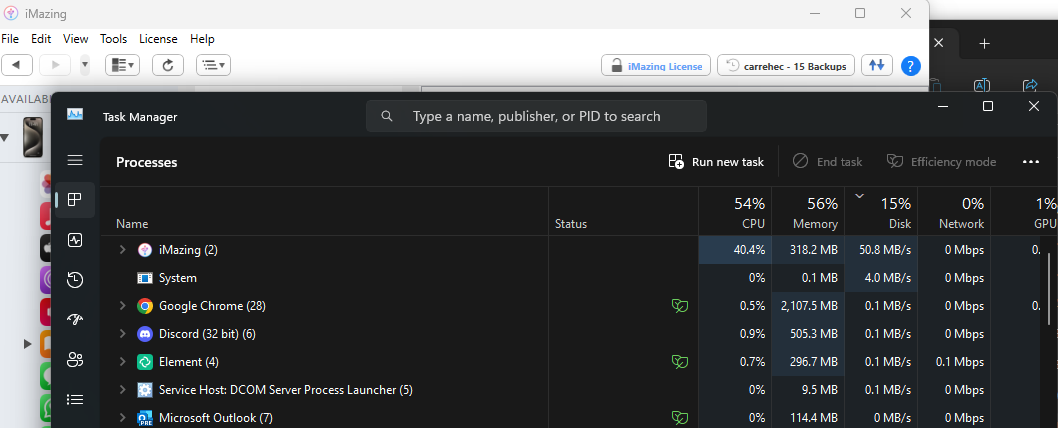Click Google Chrome 2,107.5 MB memory cell
The image size is (1058, 428).
[x=808, y=306]
